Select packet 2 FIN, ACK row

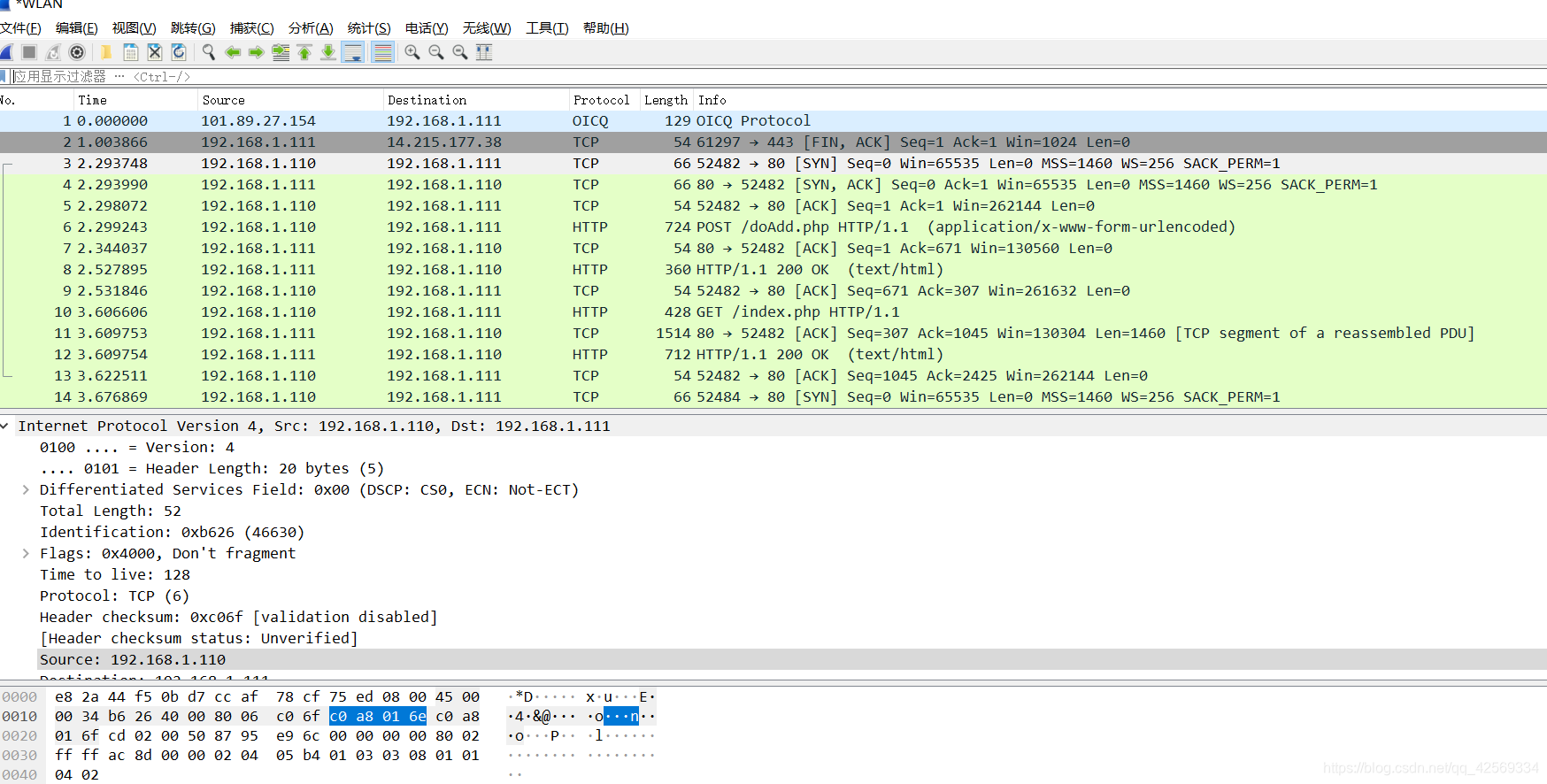click(773, 142)
